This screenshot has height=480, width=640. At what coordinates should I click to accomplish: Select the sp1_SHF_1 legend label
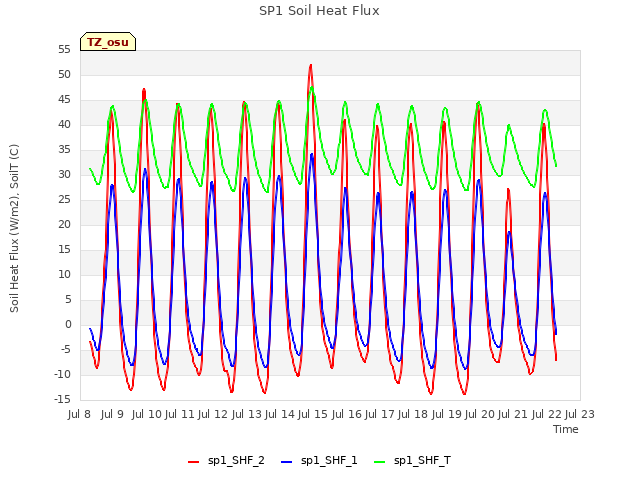[x=329, y=460]
